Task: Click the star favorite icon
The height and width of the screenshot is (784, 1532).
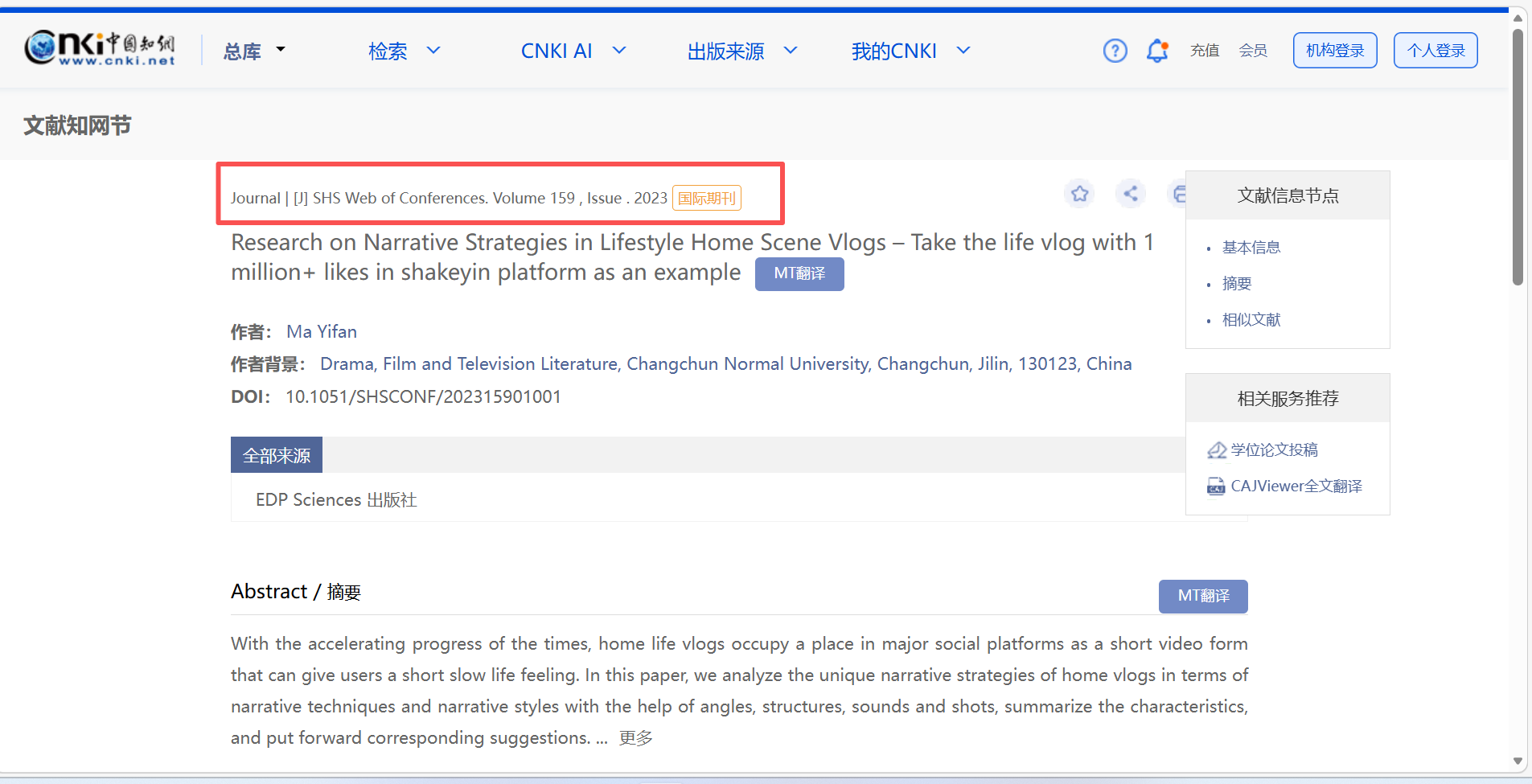Action: pyautogui.click(x=1079, y=194)
